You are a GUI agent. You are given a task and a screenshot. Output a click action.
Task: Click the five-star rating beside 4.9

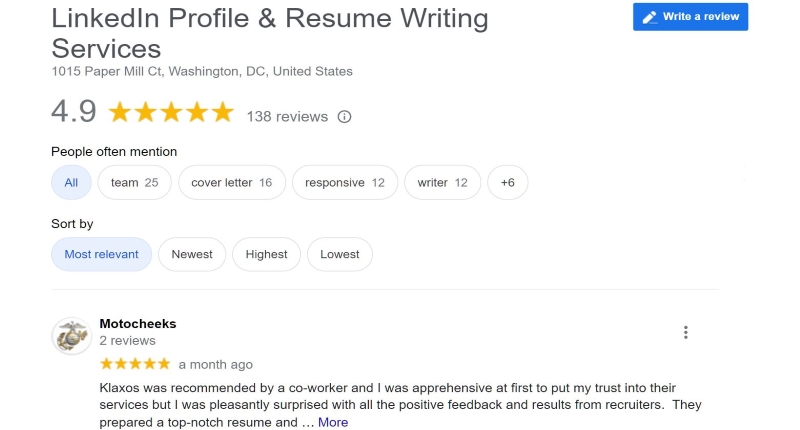tap(171, 112)
